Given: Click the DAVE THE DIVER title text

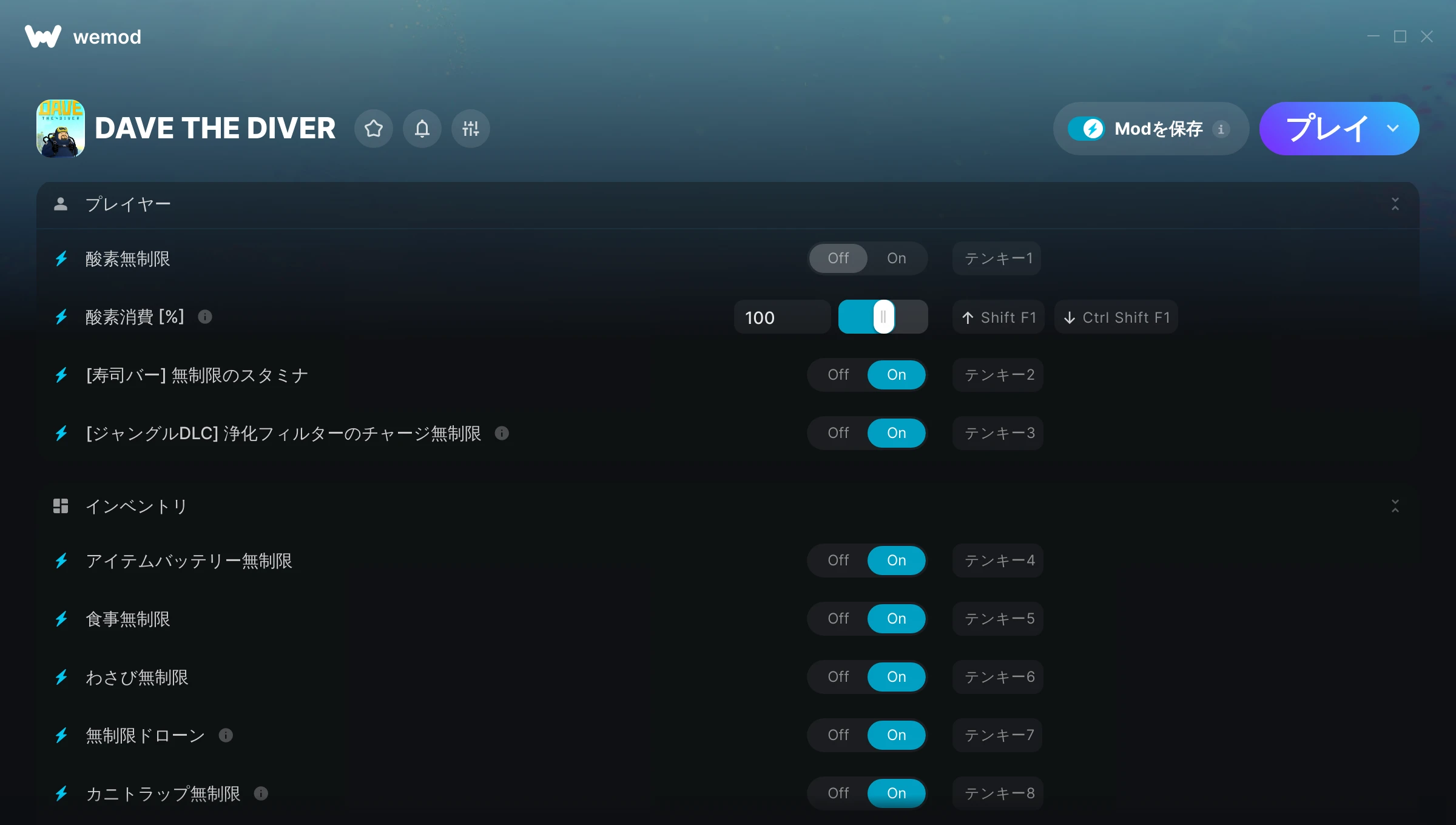Looking at the screenshot, I should (x=215, y=129).
